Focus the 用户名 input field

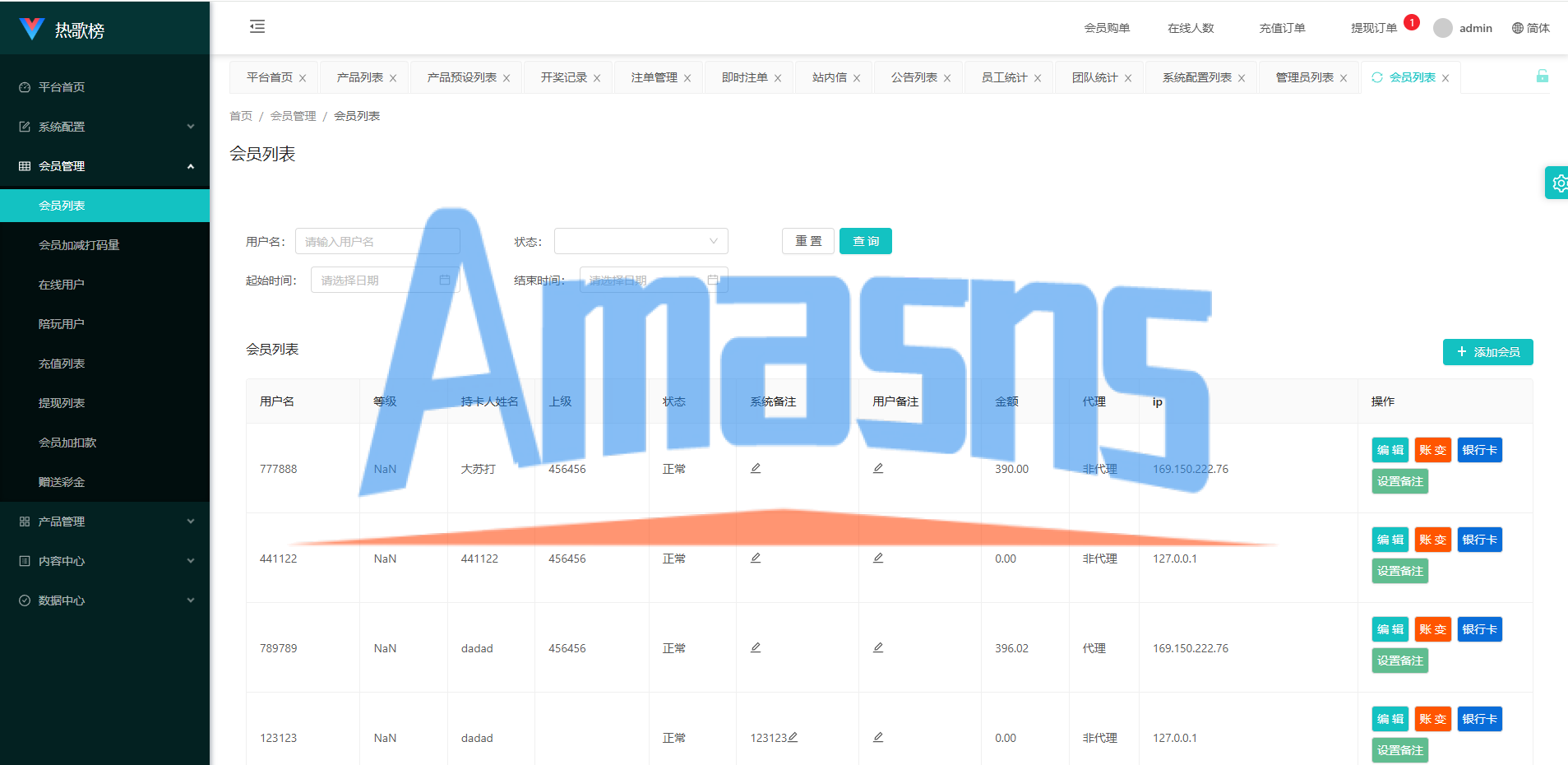(377, 241)
